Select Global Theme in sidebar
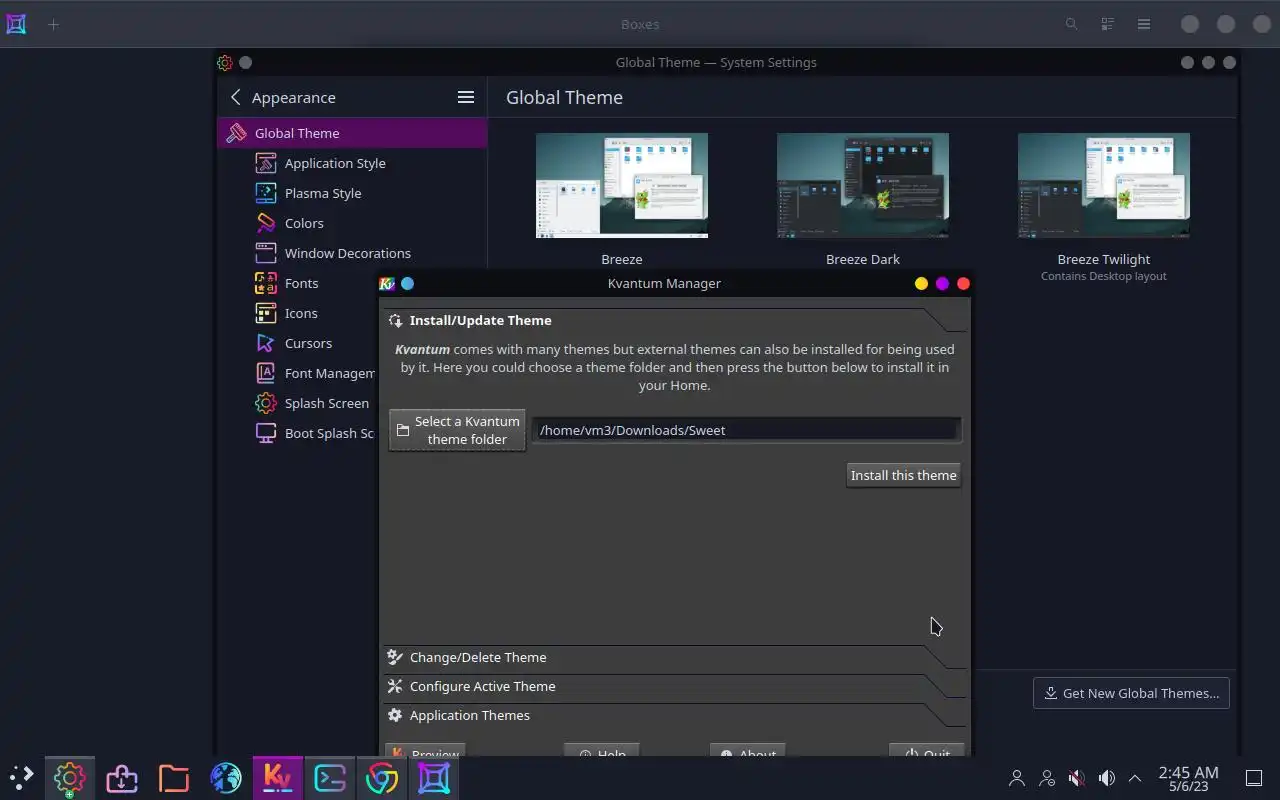 [x=351, y=133]
